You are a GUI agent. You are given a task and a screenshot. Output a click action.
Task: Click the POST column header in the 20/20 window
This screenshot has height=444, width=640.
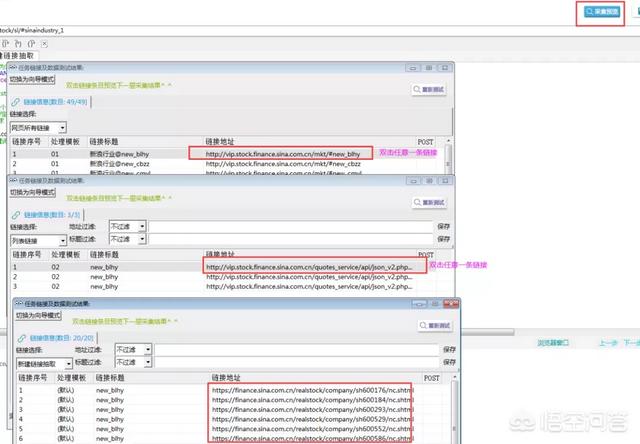pyautogui.click(x=431, y=378)
